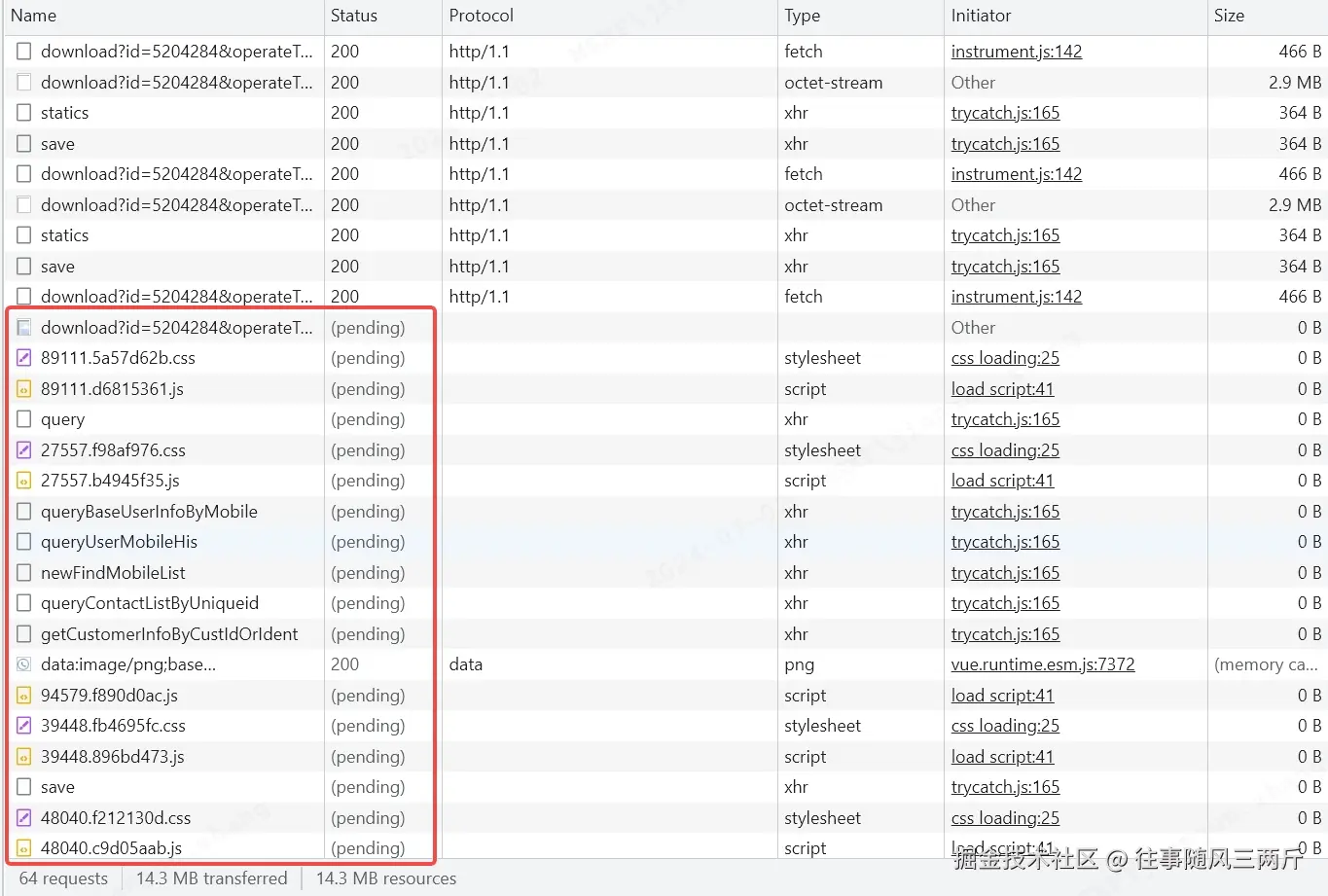Click the 14.3 MB resources status entry

(x=386, y=878)
